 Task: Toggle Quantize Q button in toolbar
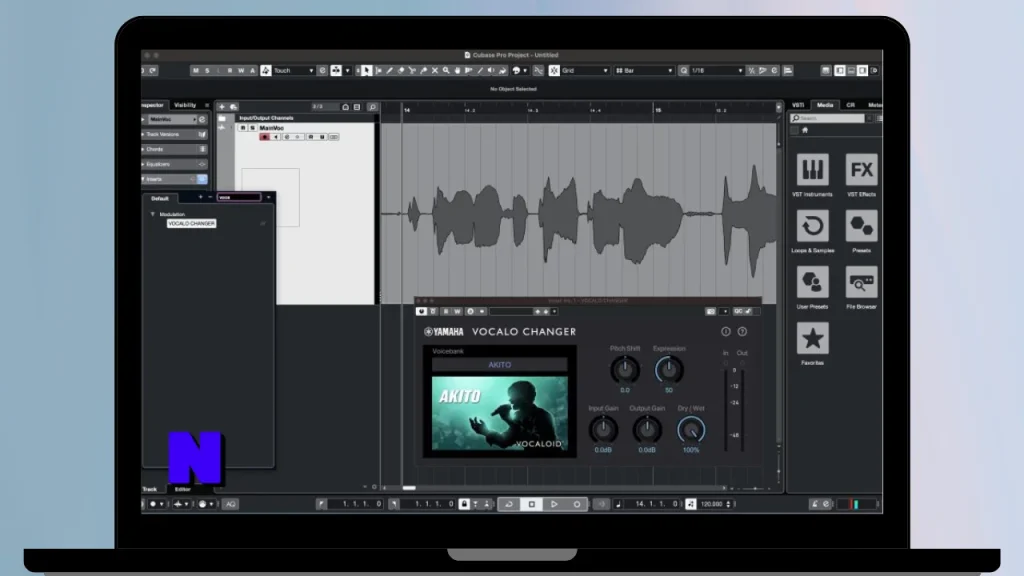[683, 71]
